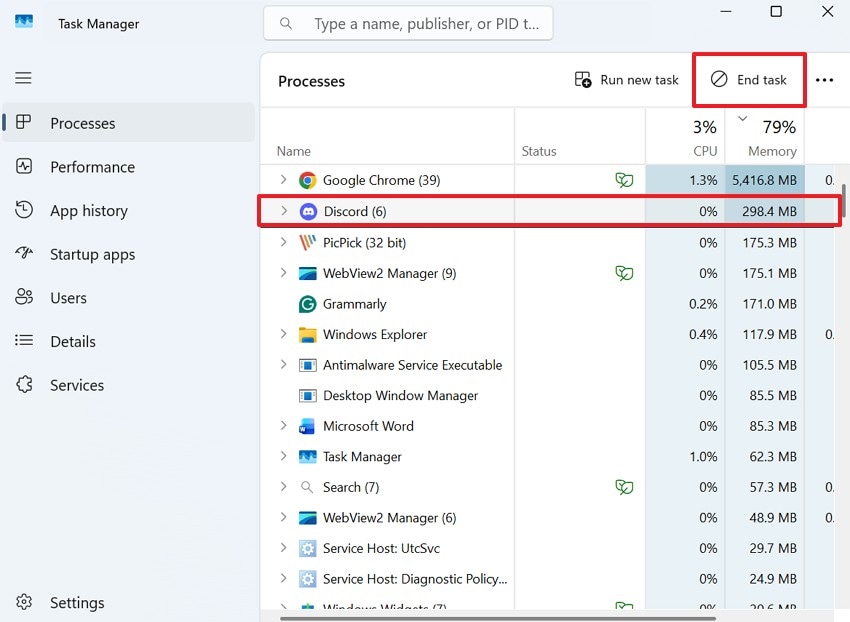This screenshot has height=622, width=850.
Task: Select the Grammarly process row
Action: pos(549,304)
